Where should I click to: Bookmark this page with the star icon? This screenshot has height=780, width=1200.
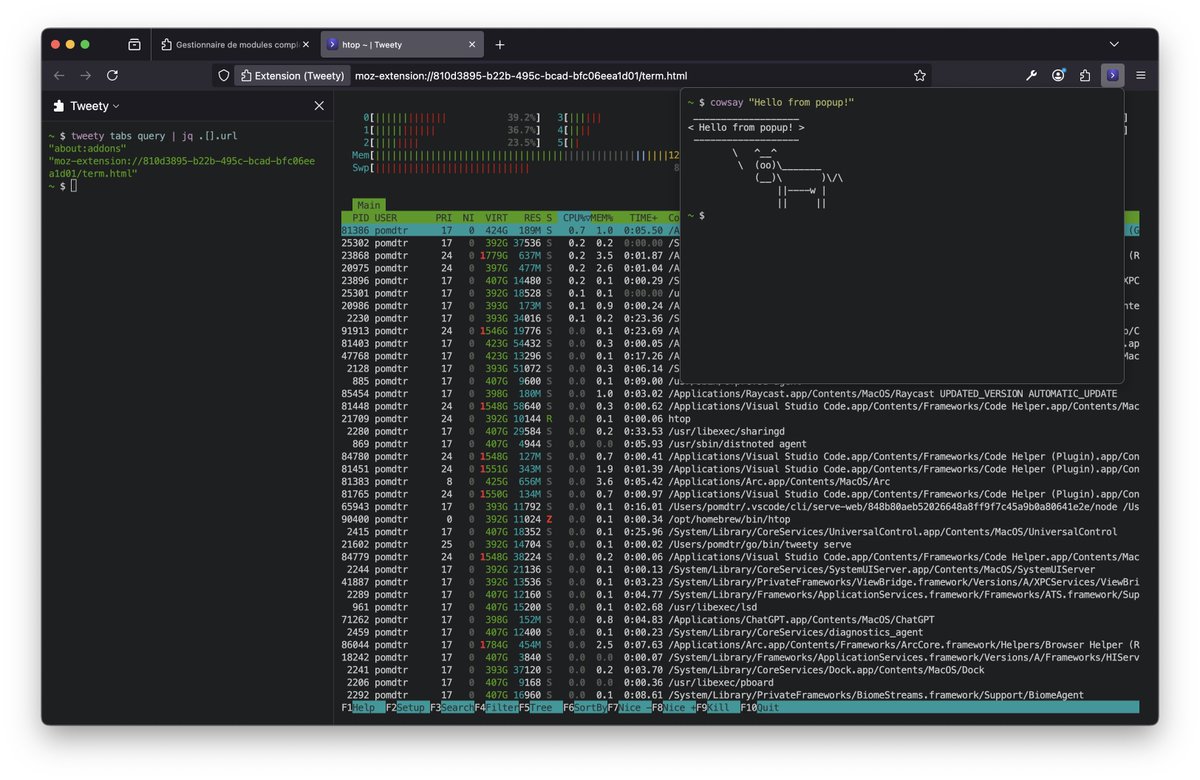tap(919, 75)
